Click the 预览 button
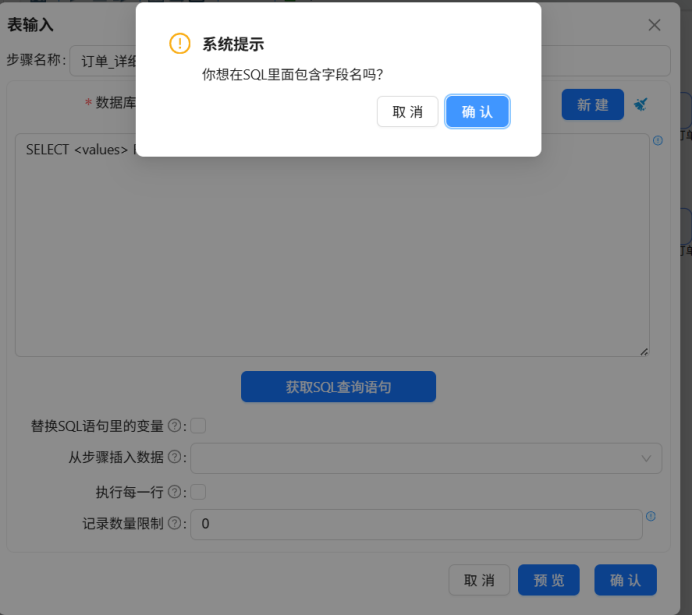This screenshot has width=692, height=616. (549, 580)
